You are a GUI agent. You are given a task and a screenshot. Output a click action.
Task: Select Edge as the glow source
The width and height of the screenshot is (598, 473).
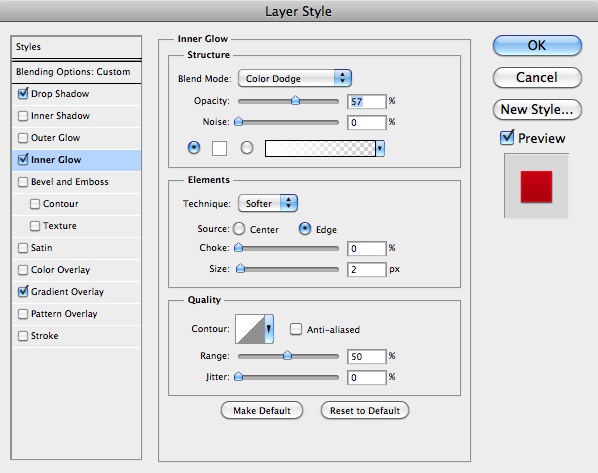(x=305, y=229)
